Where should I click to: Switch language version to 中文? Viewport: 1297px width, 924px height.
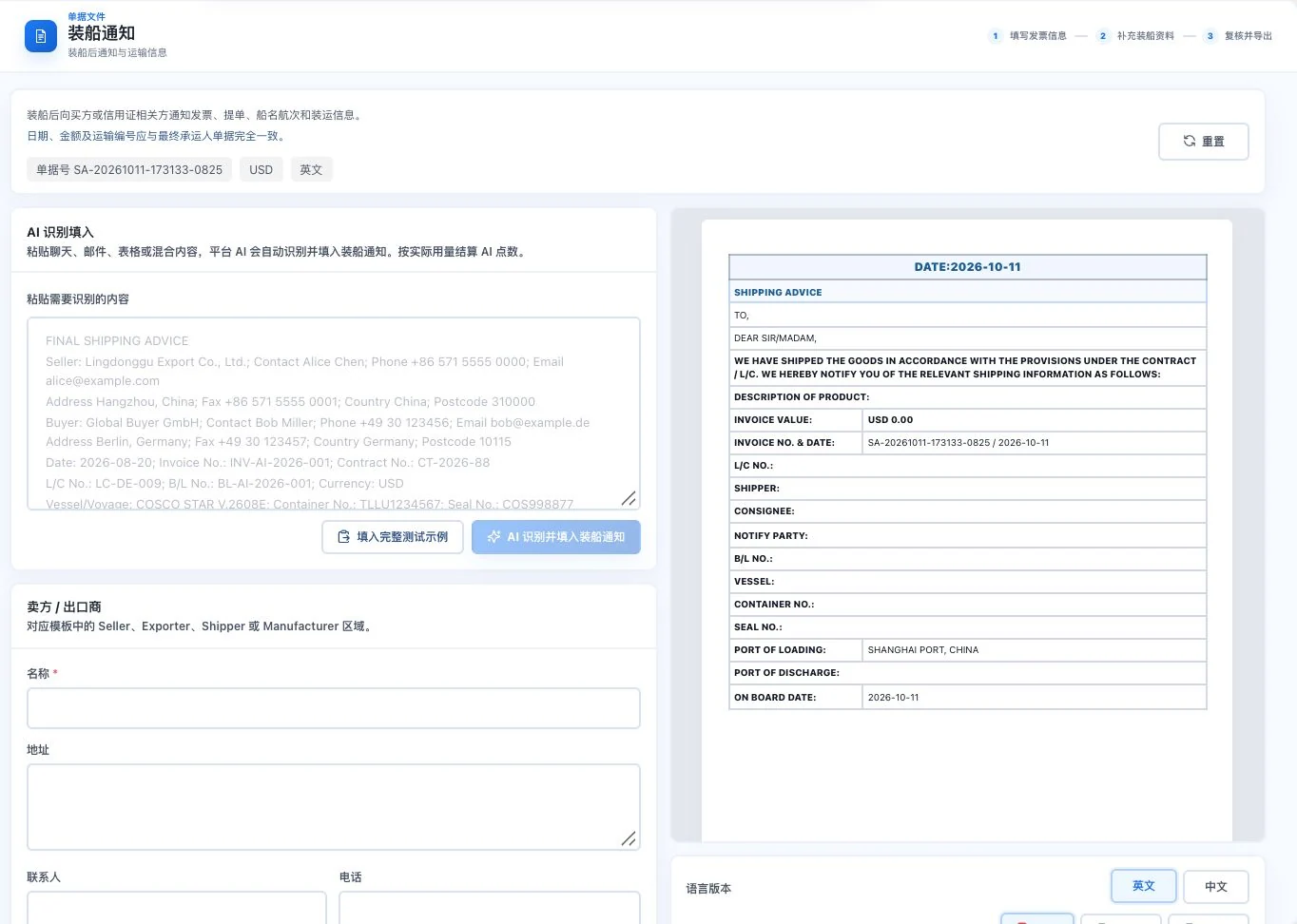1216,887
